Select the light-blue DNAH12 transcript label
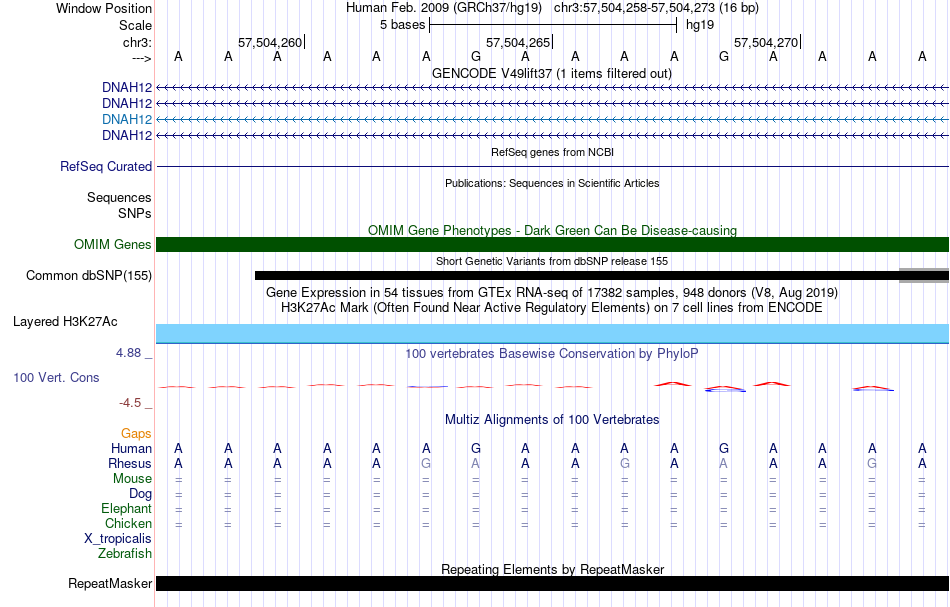 coord(127,119)
